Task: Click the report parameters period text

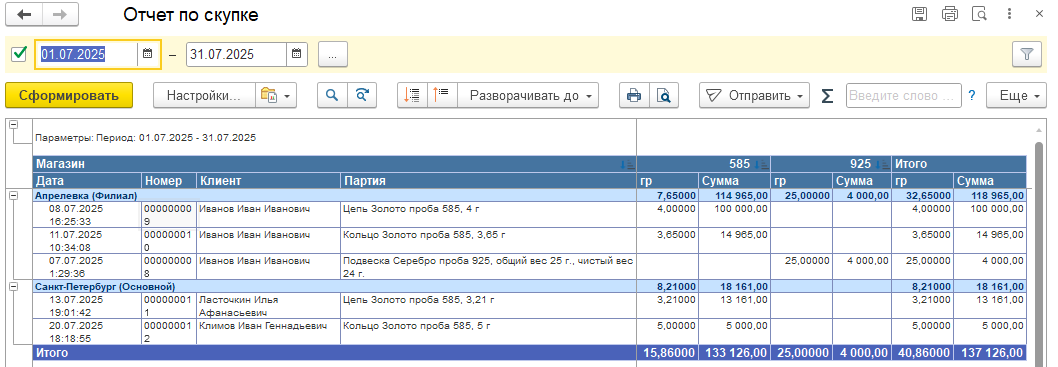Action: pyautogui.click(x=145, y=138)
